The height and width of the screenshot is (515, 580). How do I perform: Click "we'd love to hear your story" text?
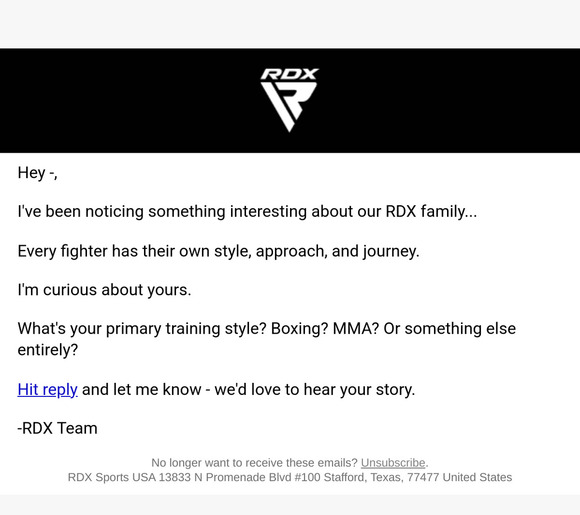coord(314,390)
